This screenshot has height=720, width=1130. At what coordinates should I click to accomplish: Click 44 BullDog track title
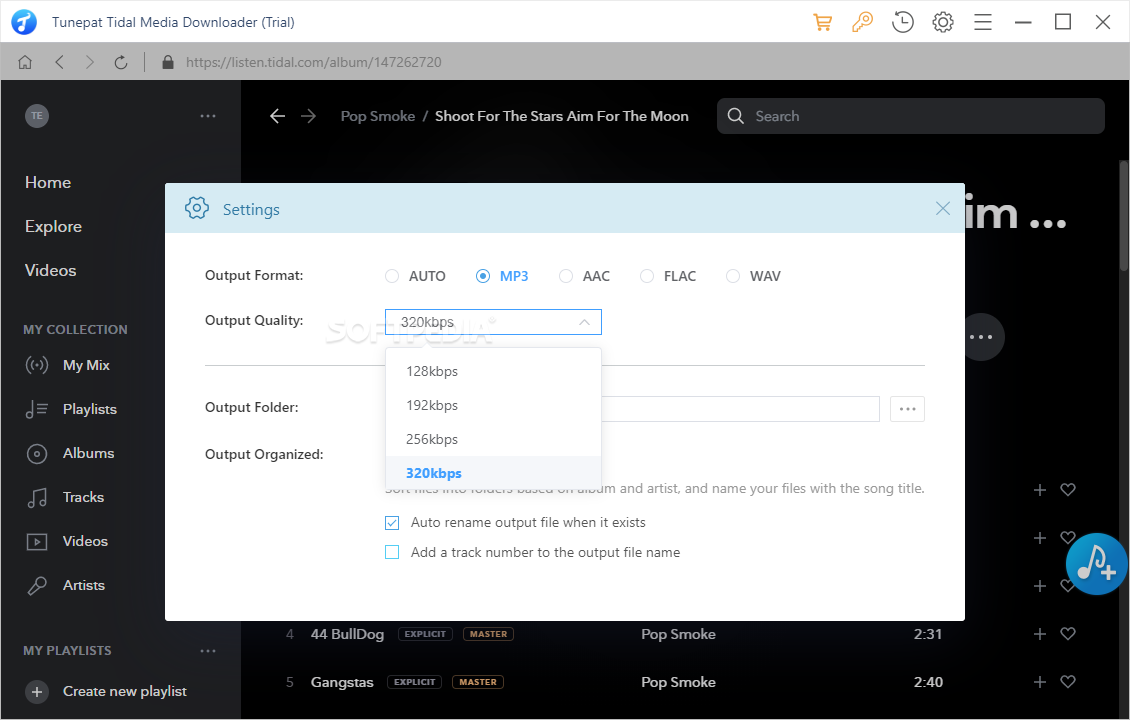[347, 634]
